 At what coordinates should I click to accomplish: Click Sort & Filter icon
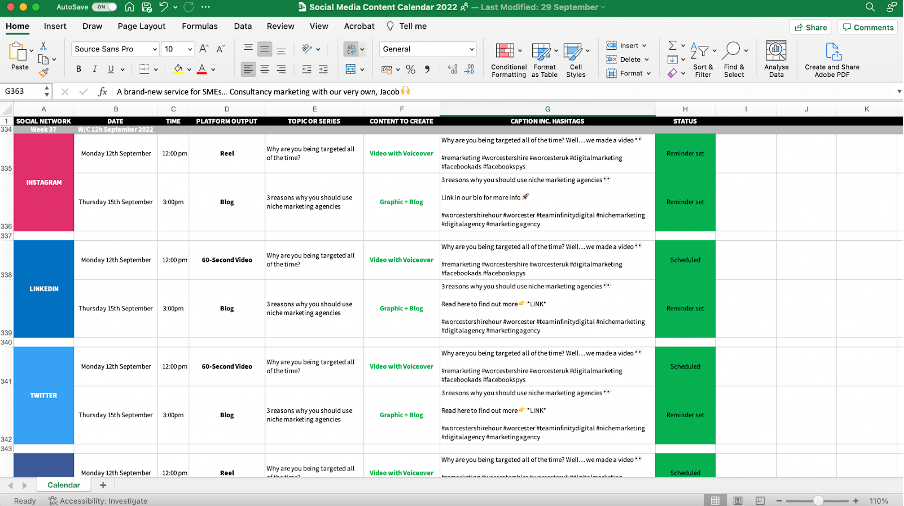703,59
